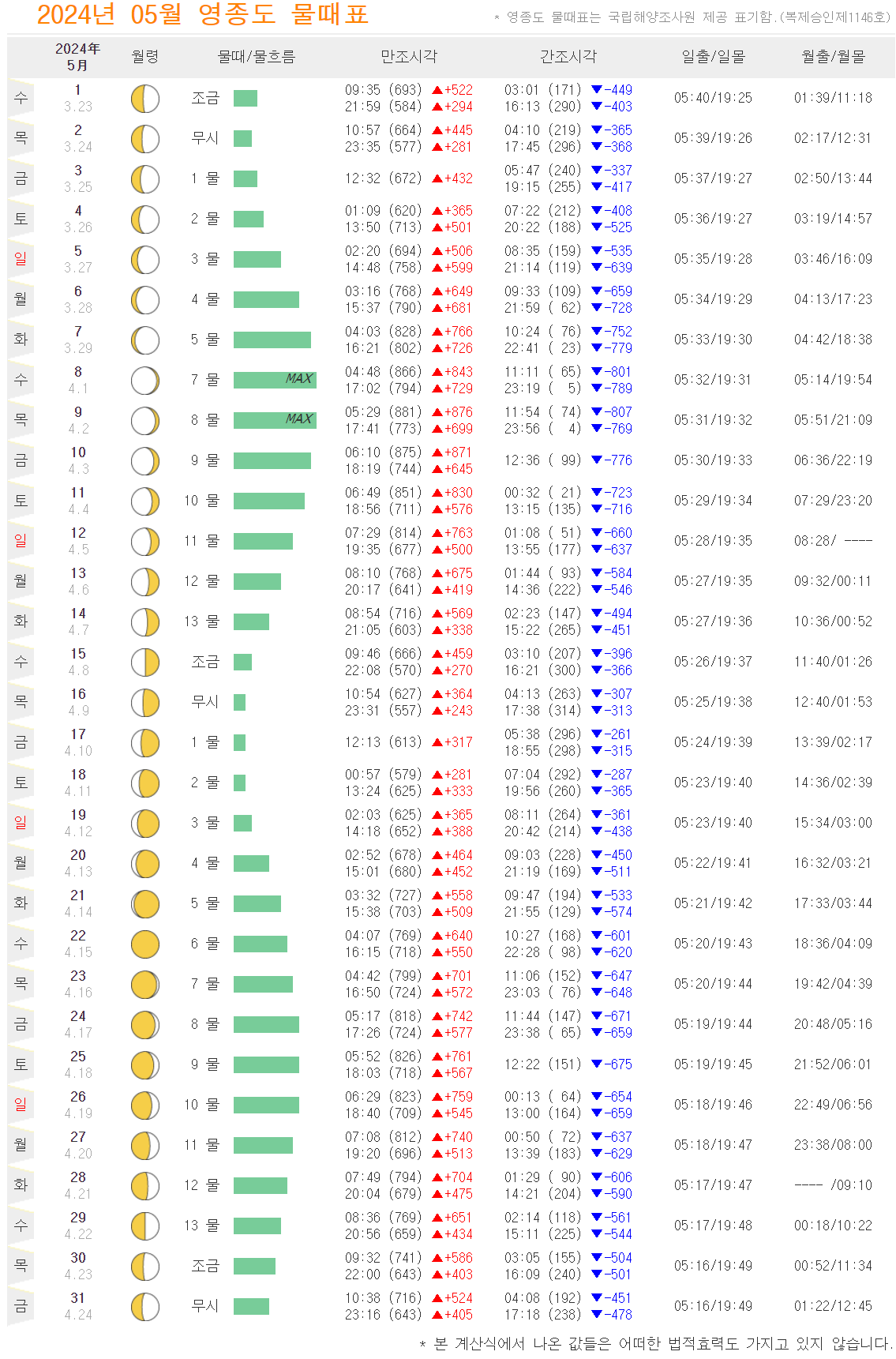This screenshot has width=896, height=1359.
Task: Click the moon phase icon for May 12
Action: coord(145,542)
